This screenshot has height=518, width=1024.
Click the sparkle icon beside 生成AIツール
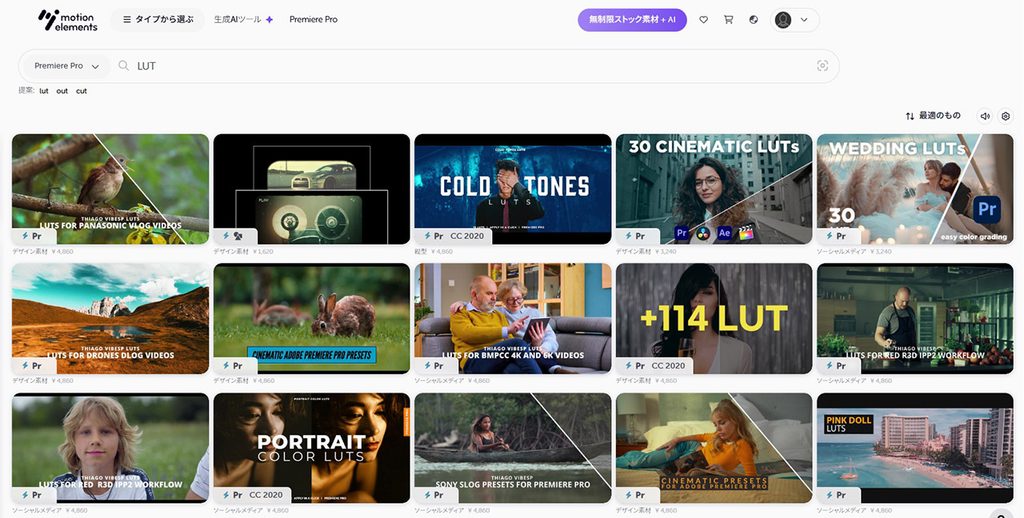pos(269,20)
